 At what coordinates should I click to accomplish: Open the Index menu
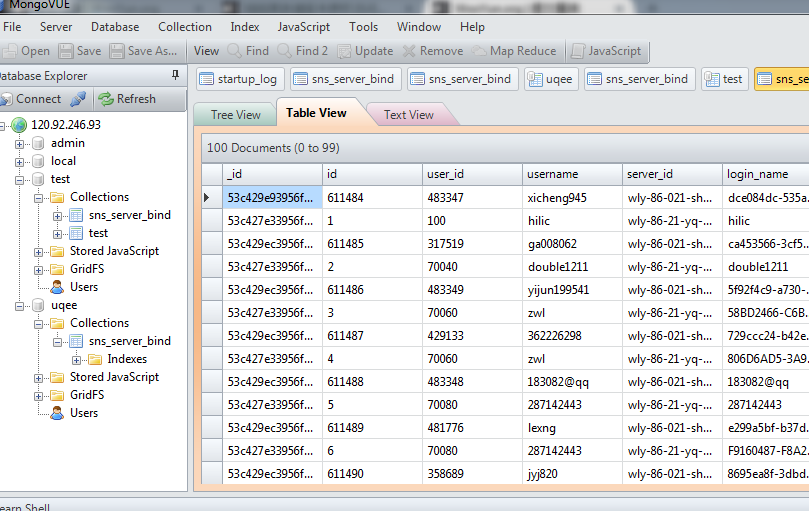(x=245, y=27)
